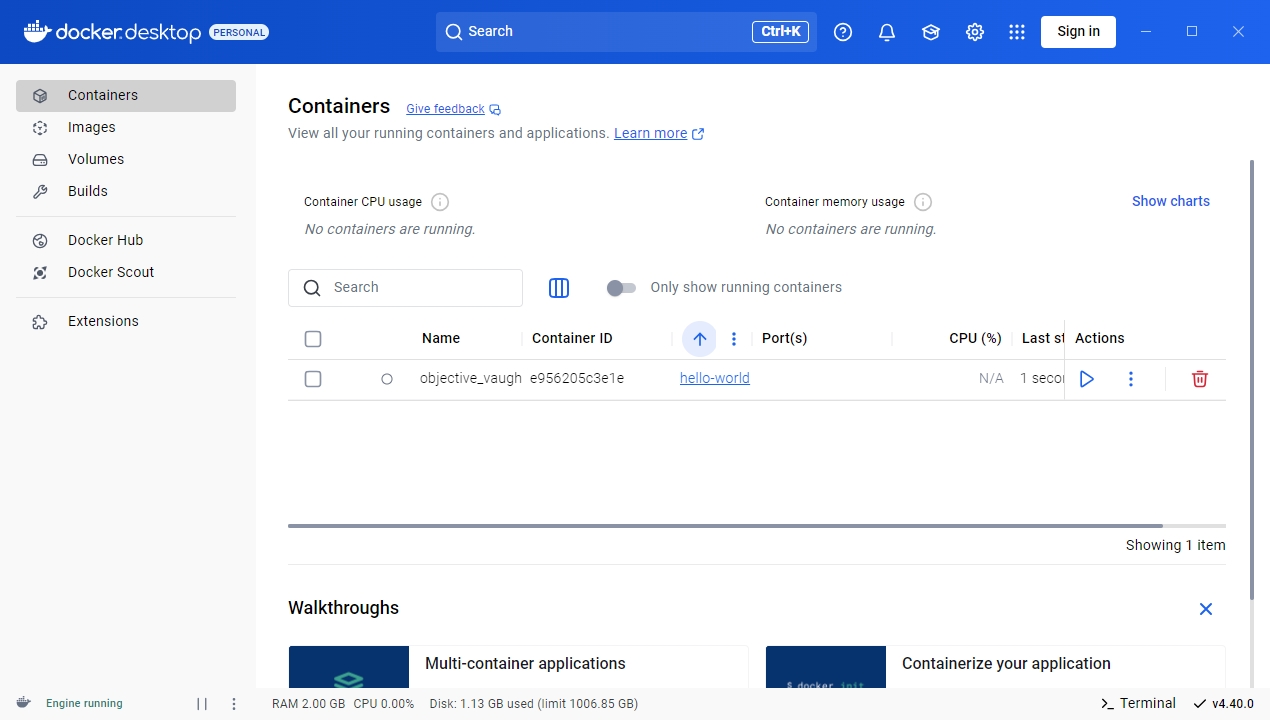Click the PERSONAL plan badge
1270x720 pixels.
[239, 32]
